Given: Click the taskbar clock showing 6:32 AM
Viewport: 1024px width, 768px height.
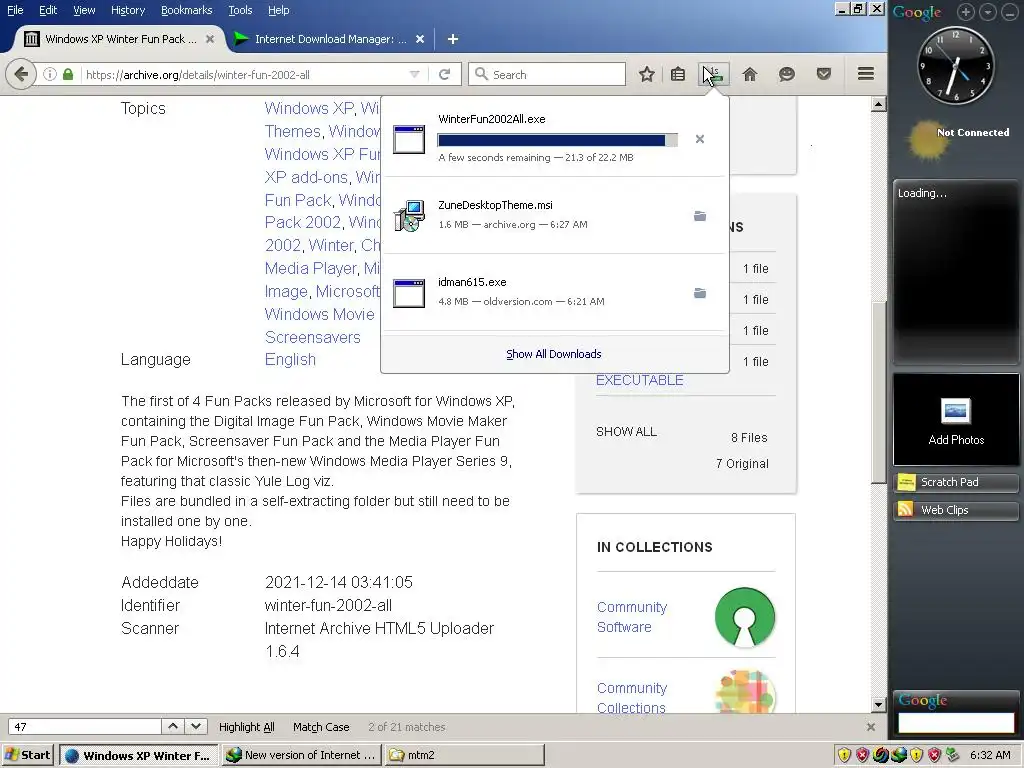Looking at the screenshot, I should click(x=990, y=755).
